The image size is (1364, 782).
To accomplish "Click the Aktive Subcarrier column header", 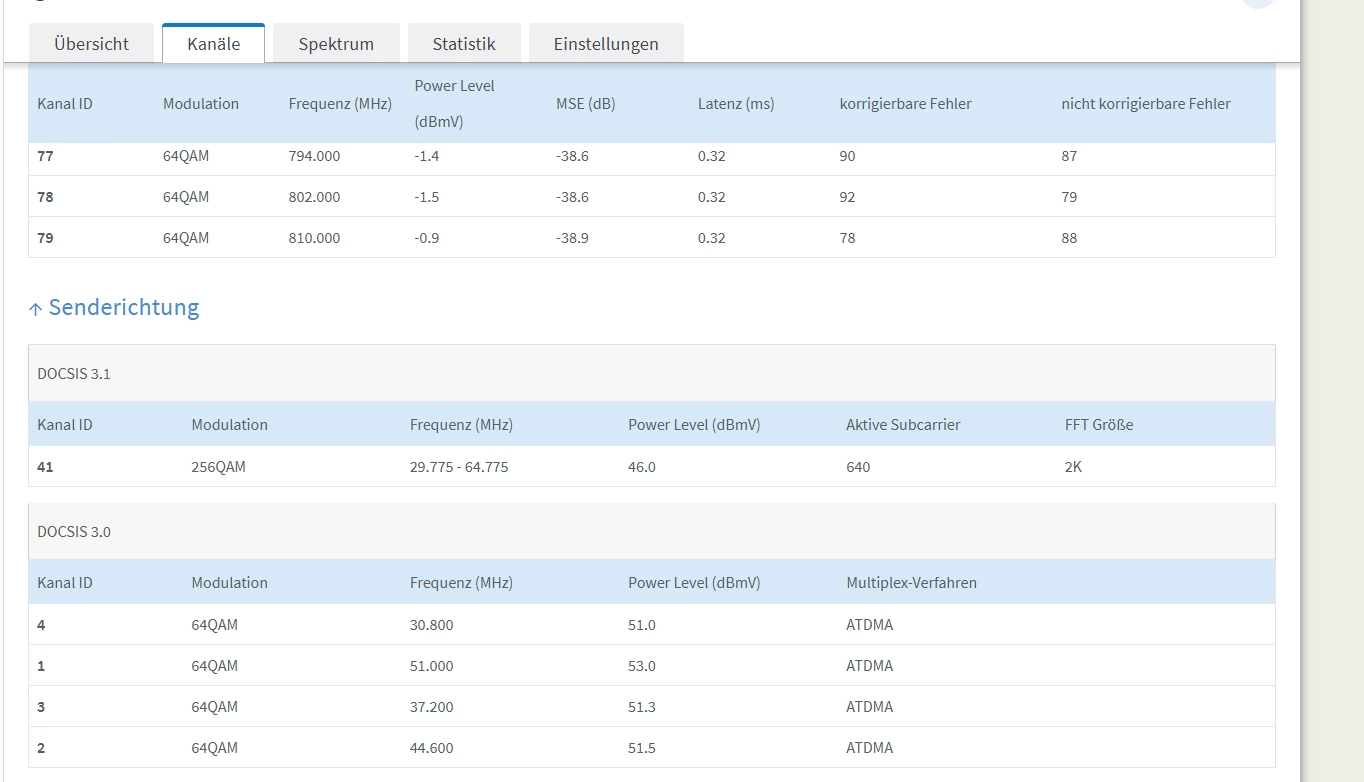I will click(903, 425).
